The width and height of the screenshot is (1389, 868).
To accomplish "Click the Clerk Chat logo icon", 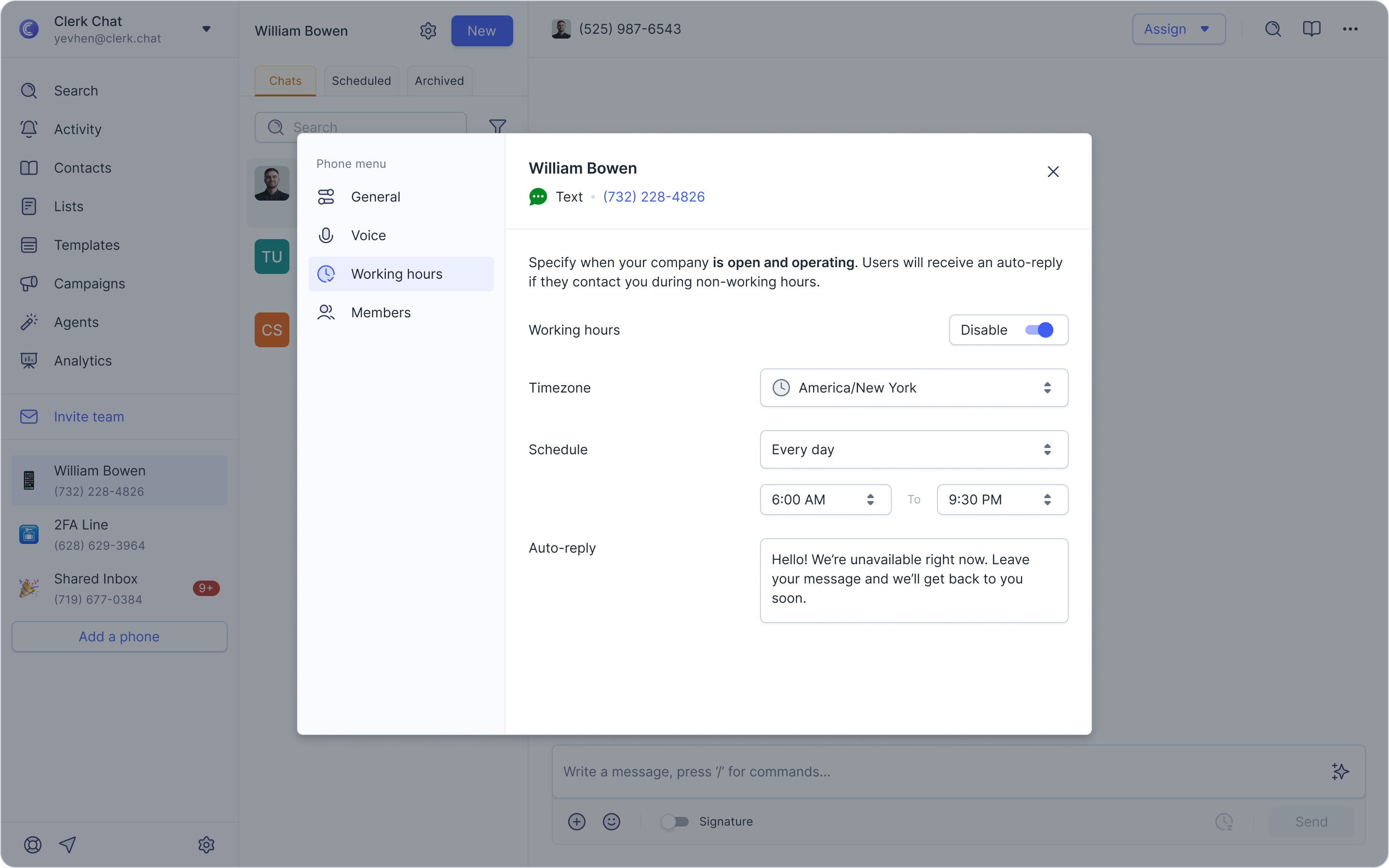I will pos(29,29).
